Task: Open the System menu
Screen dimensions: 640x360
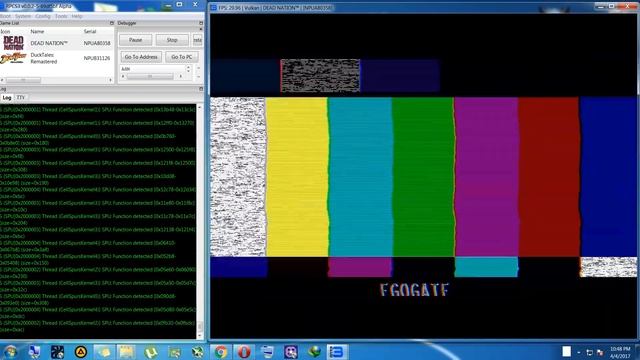Action: point(23,16)
